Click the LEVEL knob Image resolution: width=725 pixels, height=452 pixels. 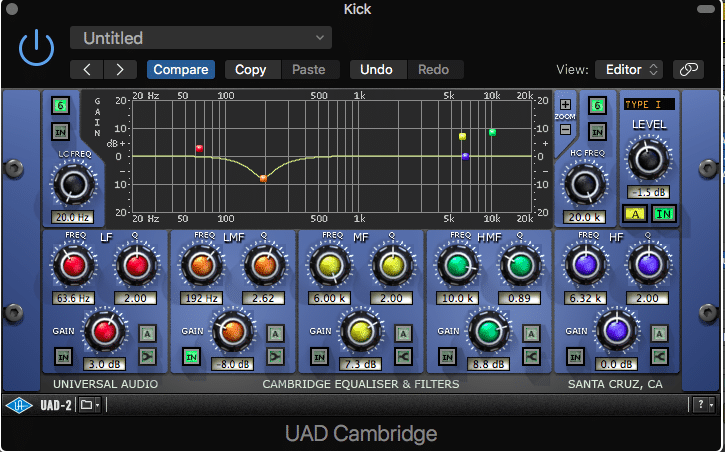pos(648,159)
